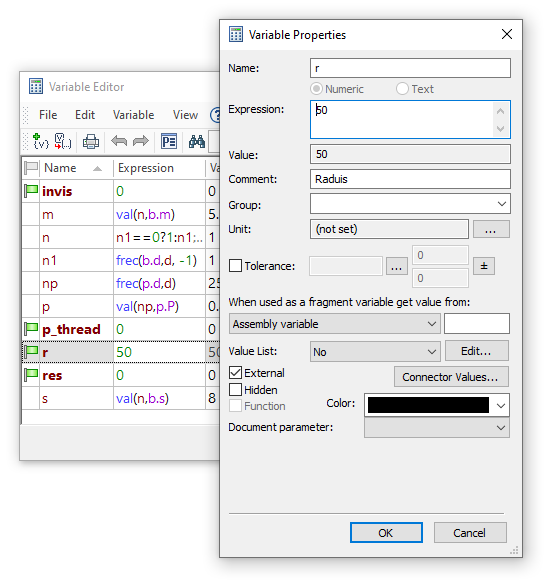The height and width of the screenshot is (587, 554).
Task: Click the Connector Values button
Action: [x=451, y=377]
